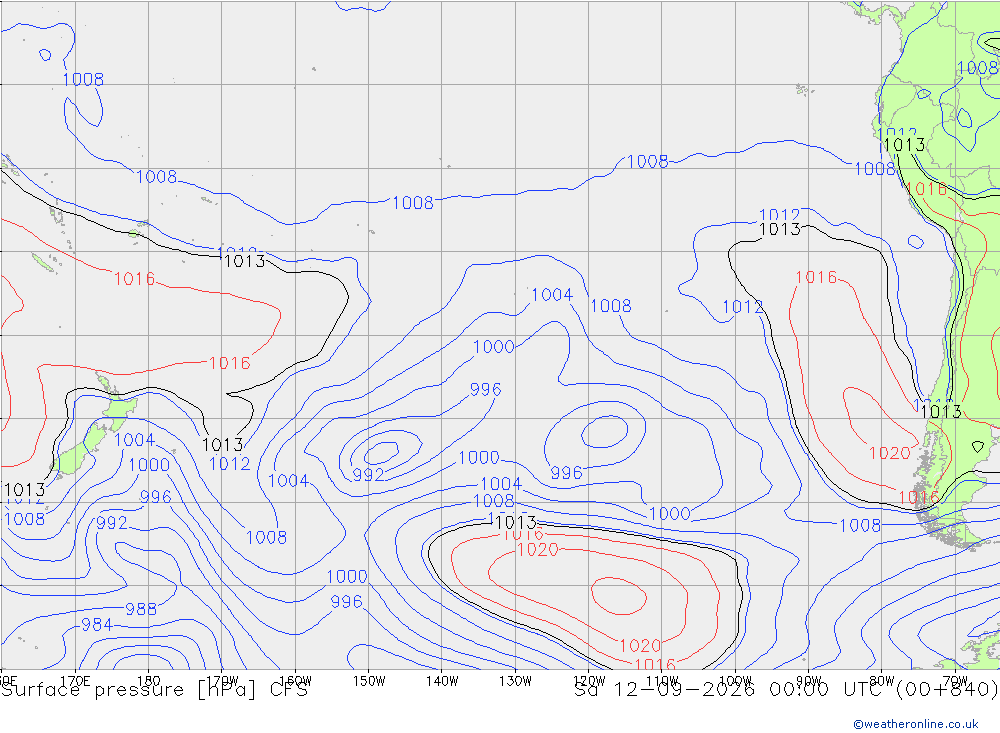Image resolution: width=1000 pixels, height=733 pixels.
Task: Click the 988 isobar label
Action: click(141, 609)
